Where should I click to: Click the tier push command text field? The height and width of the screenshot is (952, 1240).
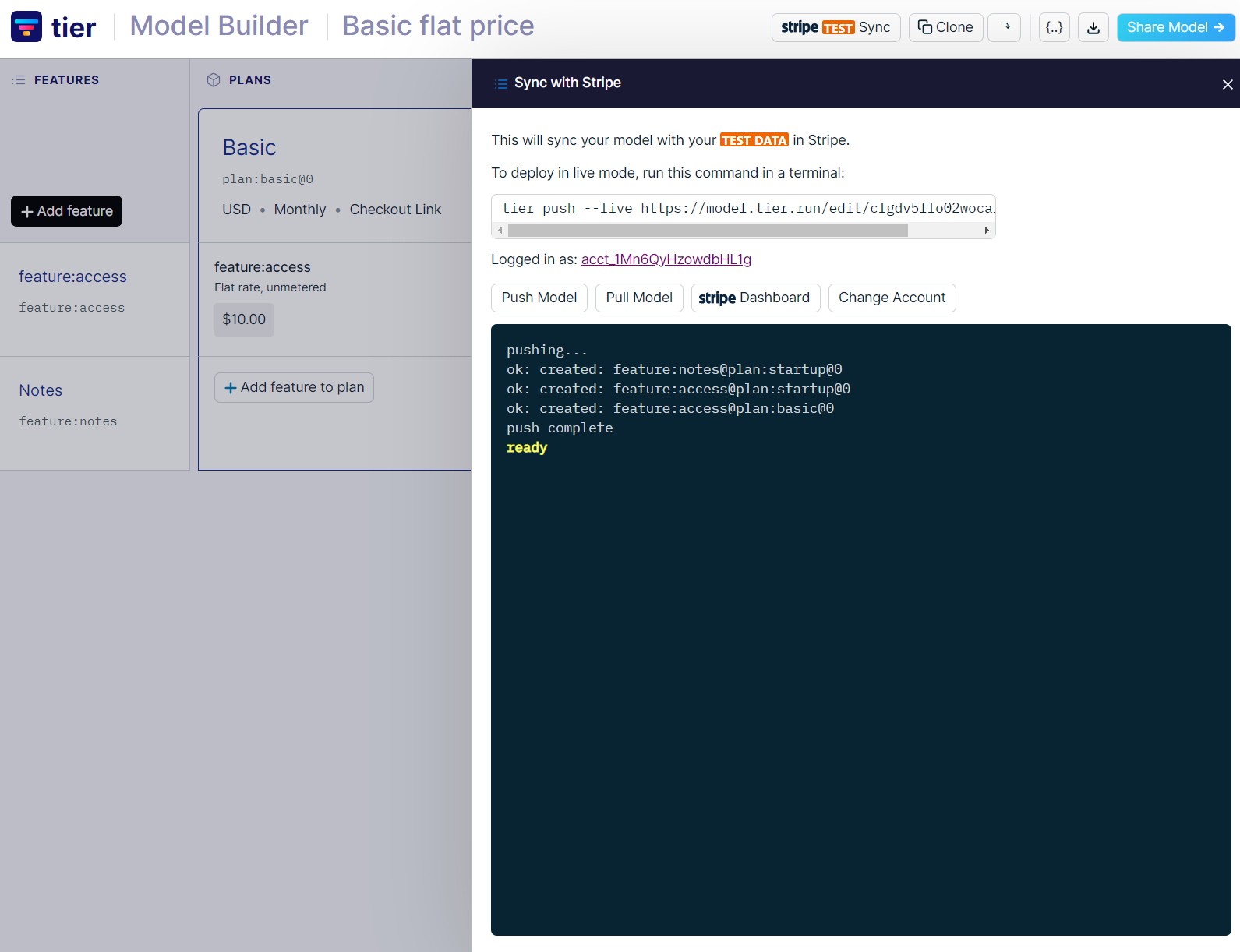click(744, 208)
